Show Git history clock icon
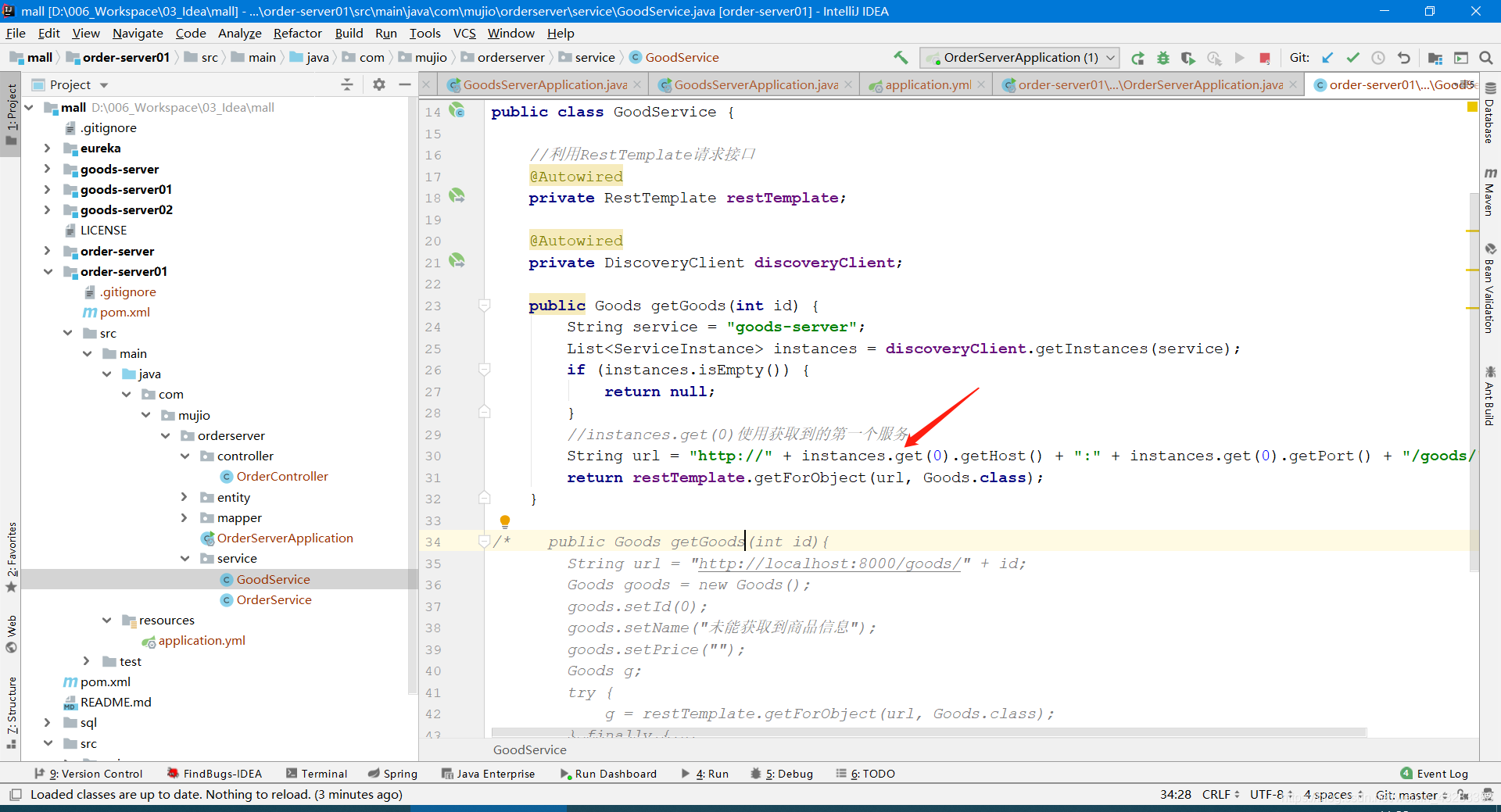The width and height of the screenshot is (1501, 812). 1378,58
